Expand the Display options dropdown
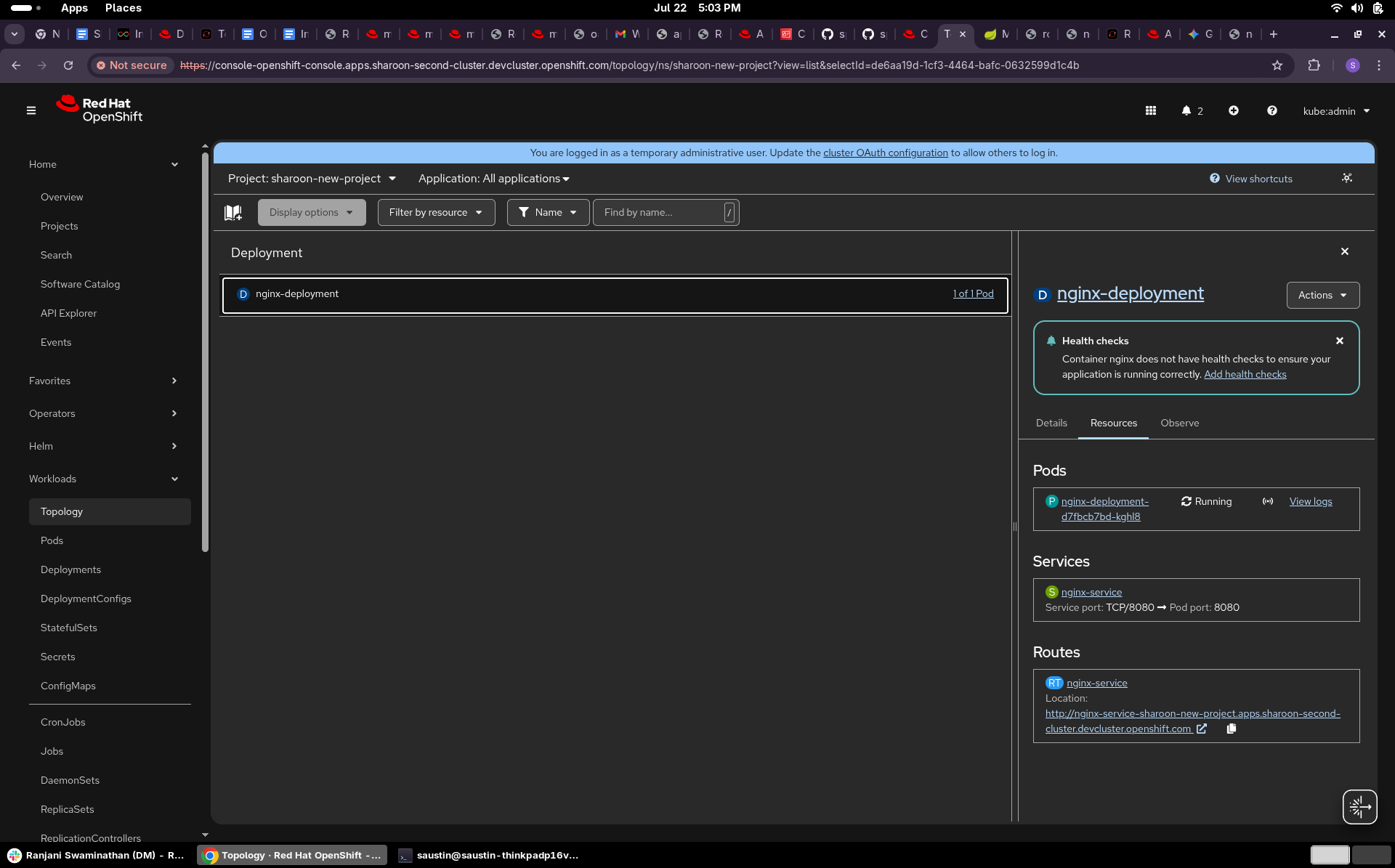This screenshot has width=1395, height=868. 311,212
